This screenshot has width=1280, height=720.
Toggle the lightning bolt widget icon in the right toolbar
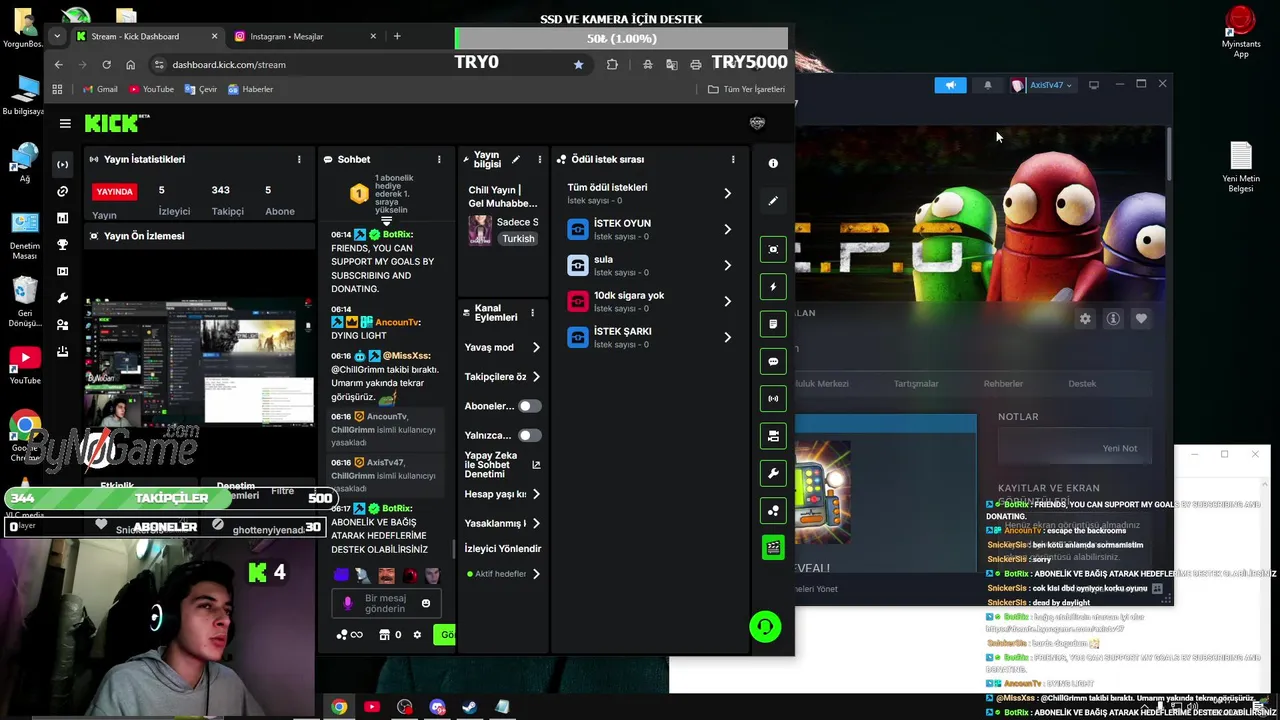(773, 287)
